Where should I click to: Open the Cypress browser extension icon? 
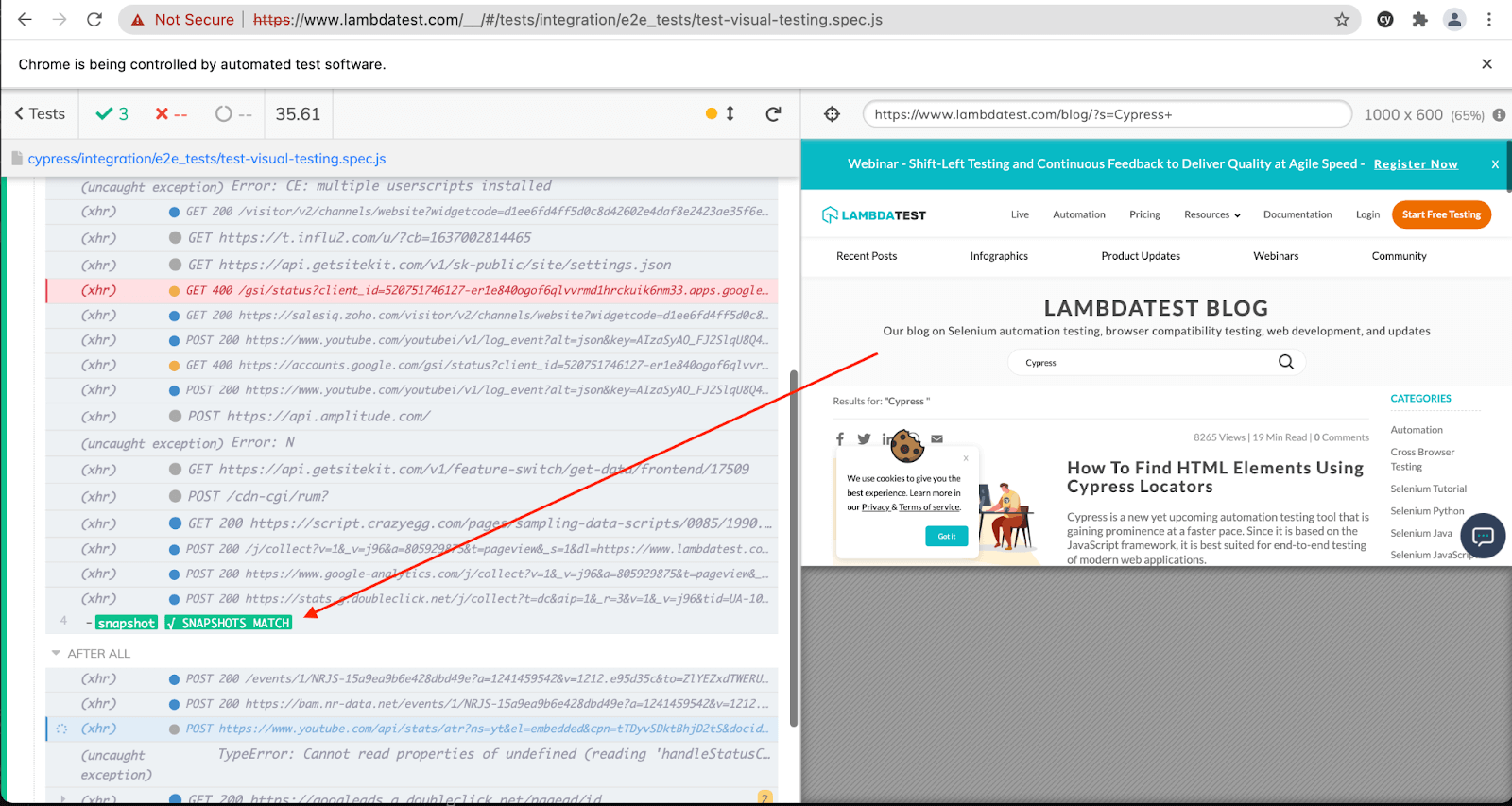(1385, 19)
